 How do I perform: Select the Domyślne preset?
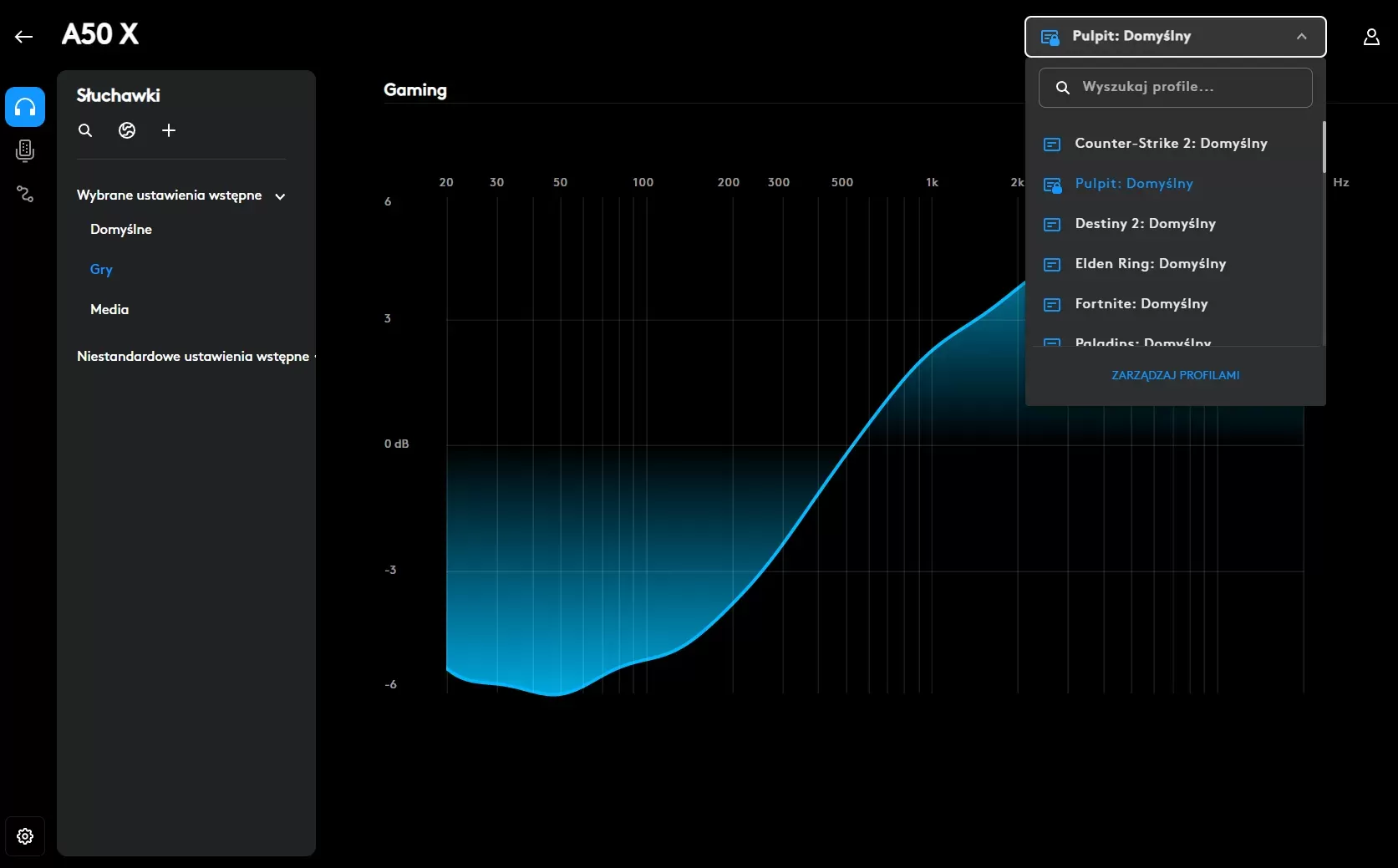121,229
